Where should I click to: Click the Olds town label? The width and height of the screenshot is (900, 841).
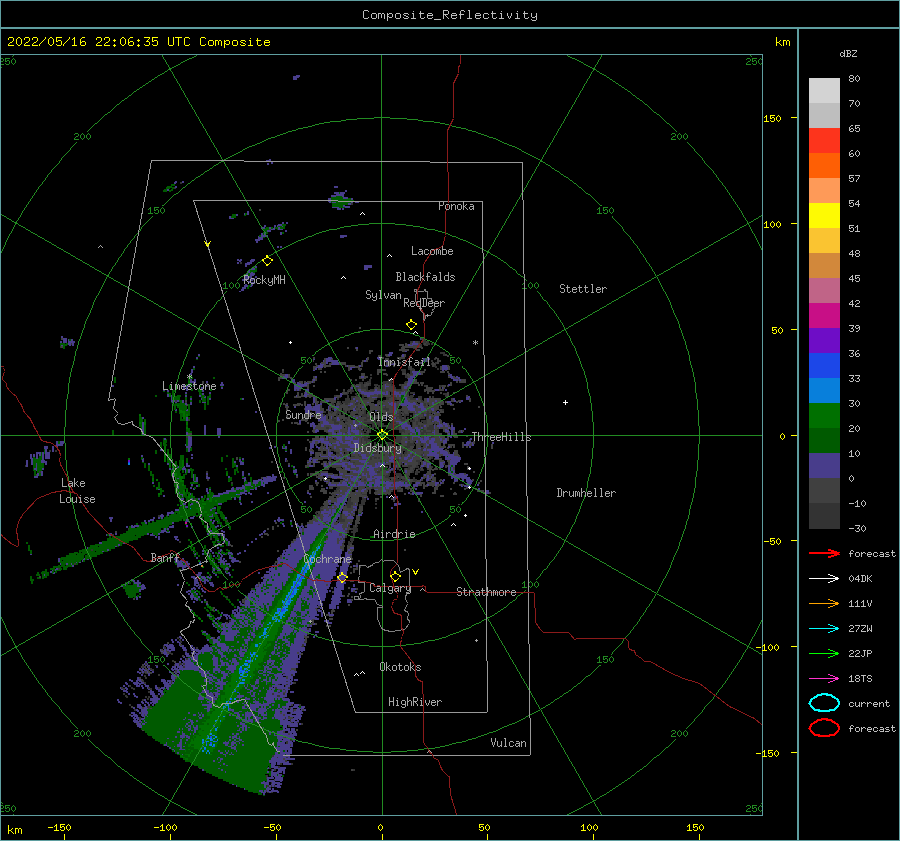click(381, 417)
